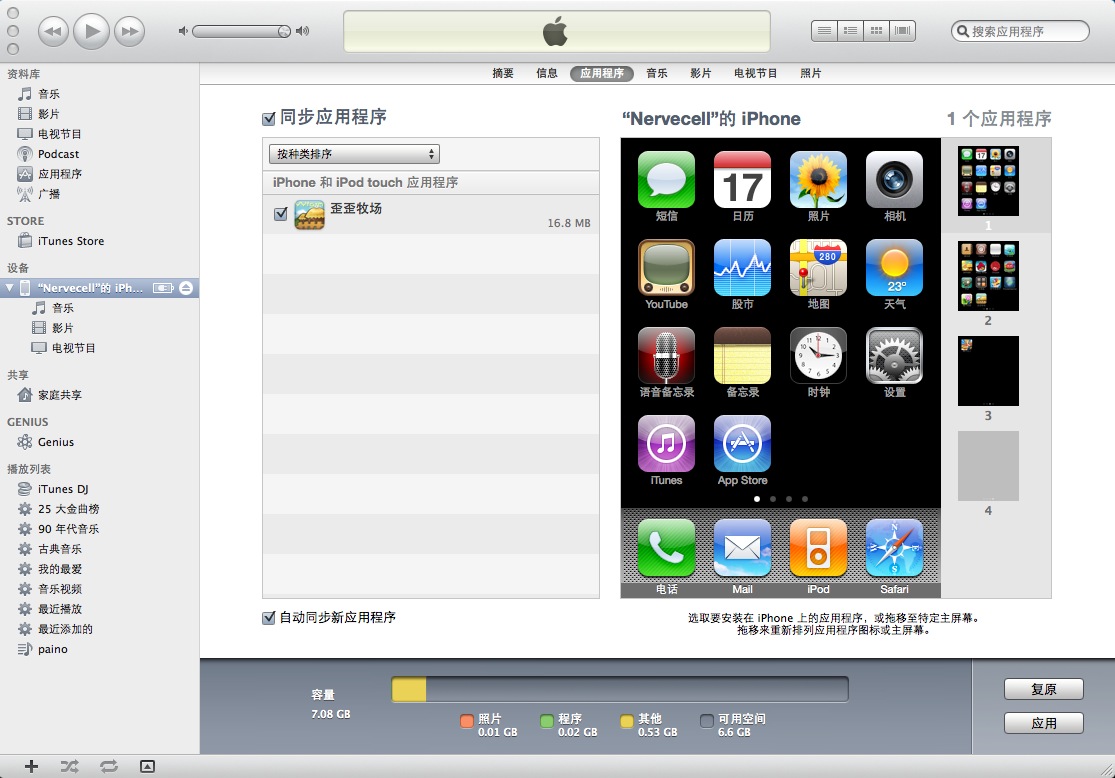Open the 音乐 tab
This screenshot has height=778, width=1115.
(657, 73)
